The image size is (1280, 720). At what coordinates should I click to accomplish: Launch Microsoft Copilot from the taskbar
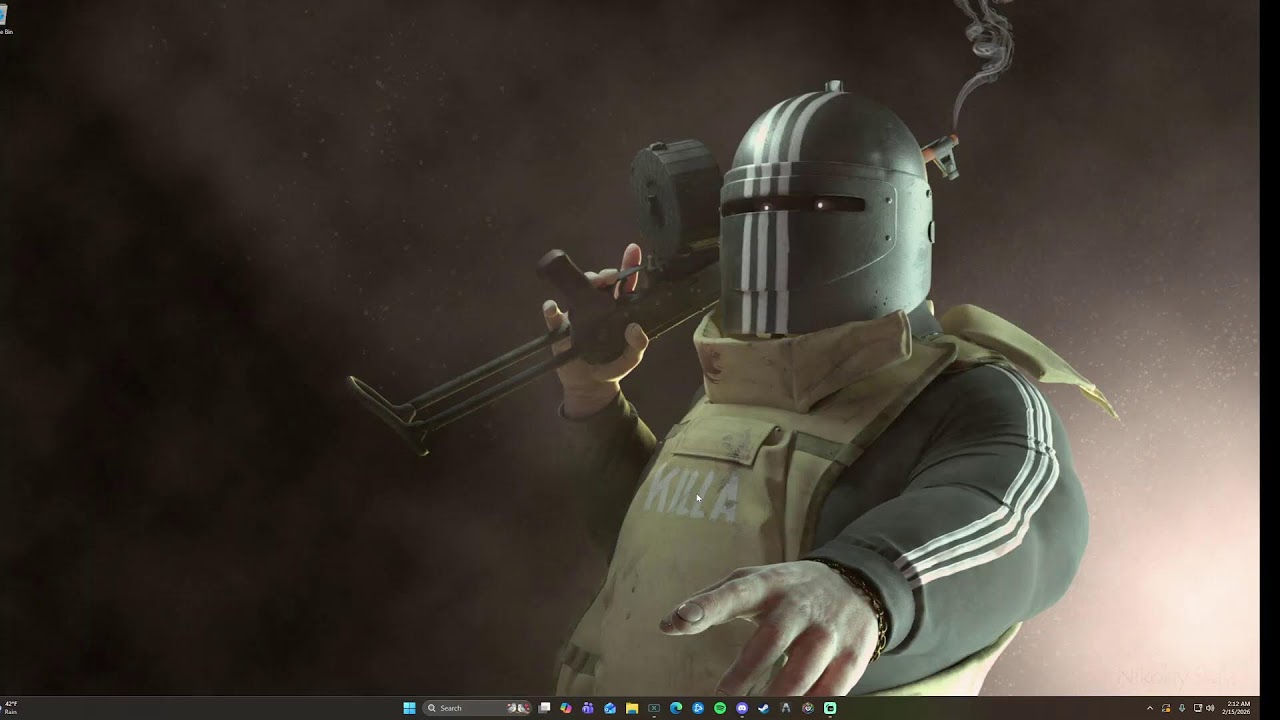[566, 708]
